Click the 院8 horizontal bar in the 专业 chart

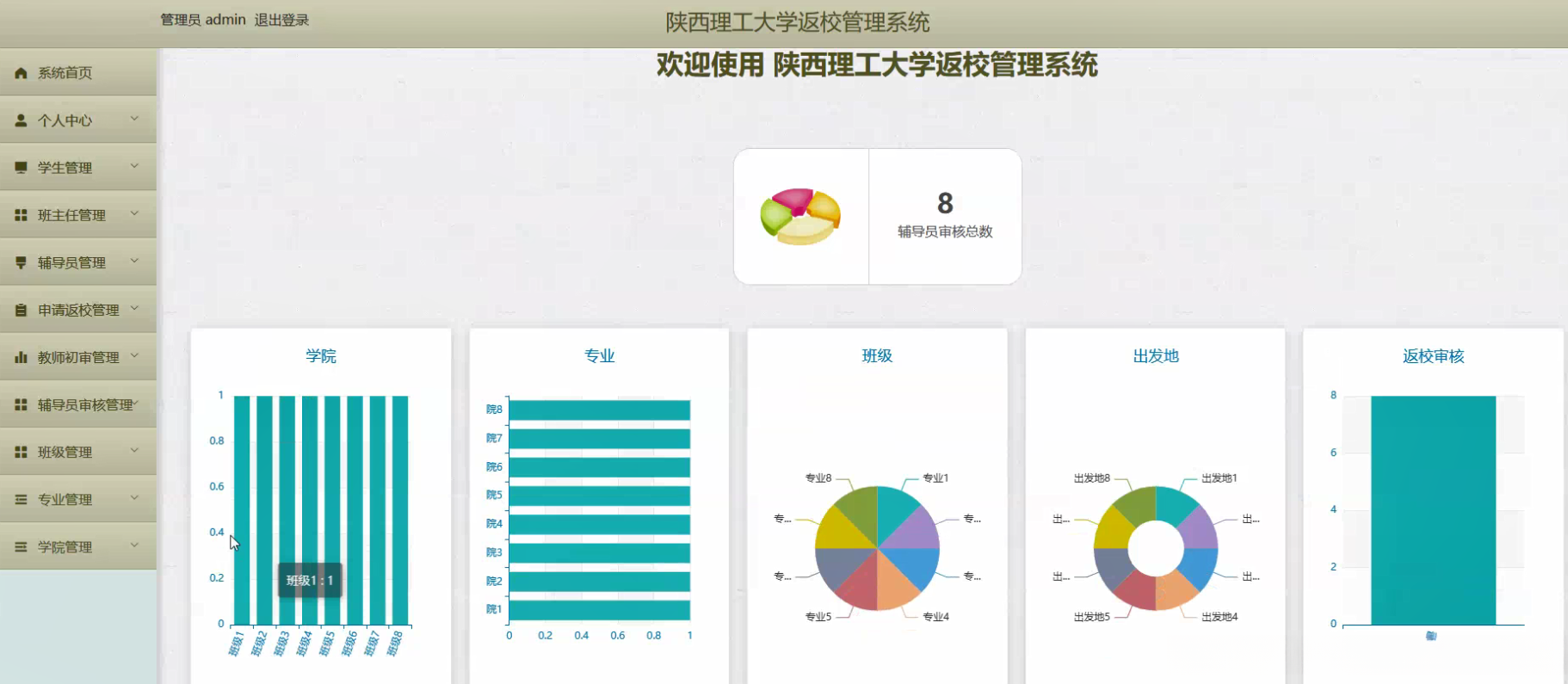pyautogui.click(x=600, y=410)
